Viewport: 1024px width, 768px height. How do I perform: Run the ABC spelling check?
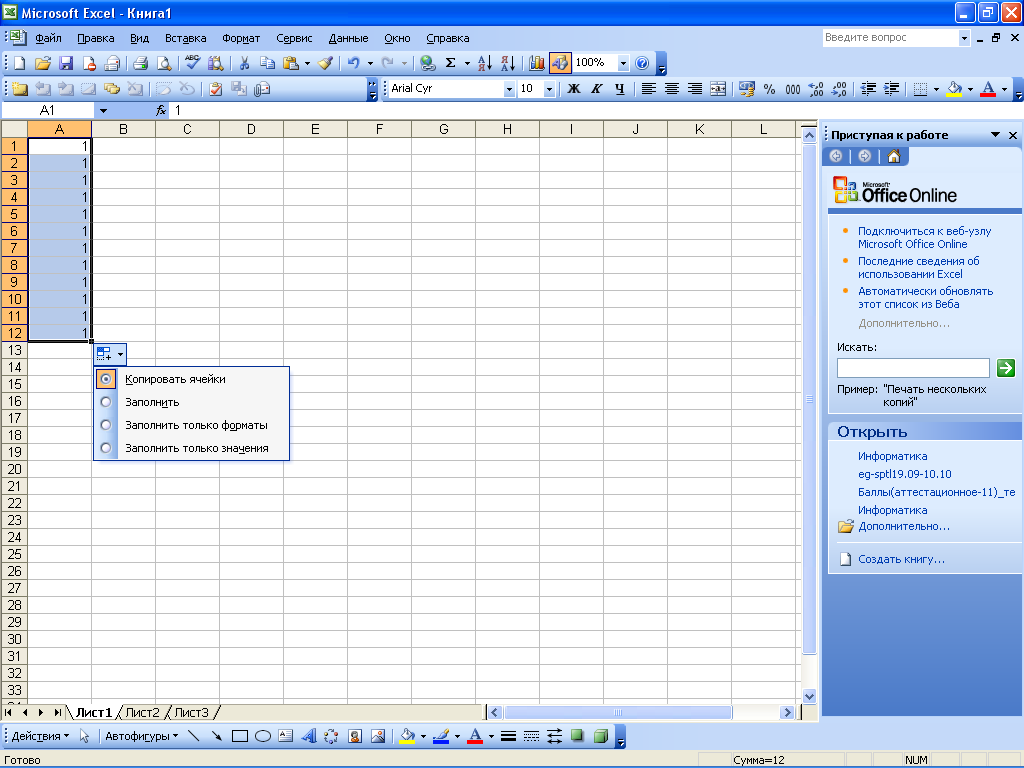pyautogui.click(x=193, y=63)
